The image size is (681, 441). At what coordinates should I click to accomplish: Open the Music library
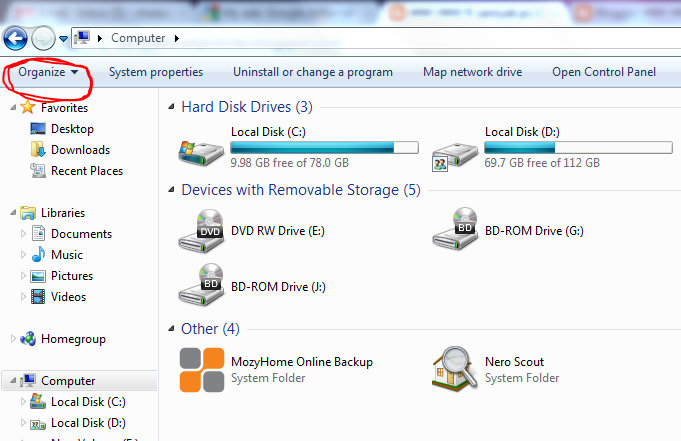66,255
